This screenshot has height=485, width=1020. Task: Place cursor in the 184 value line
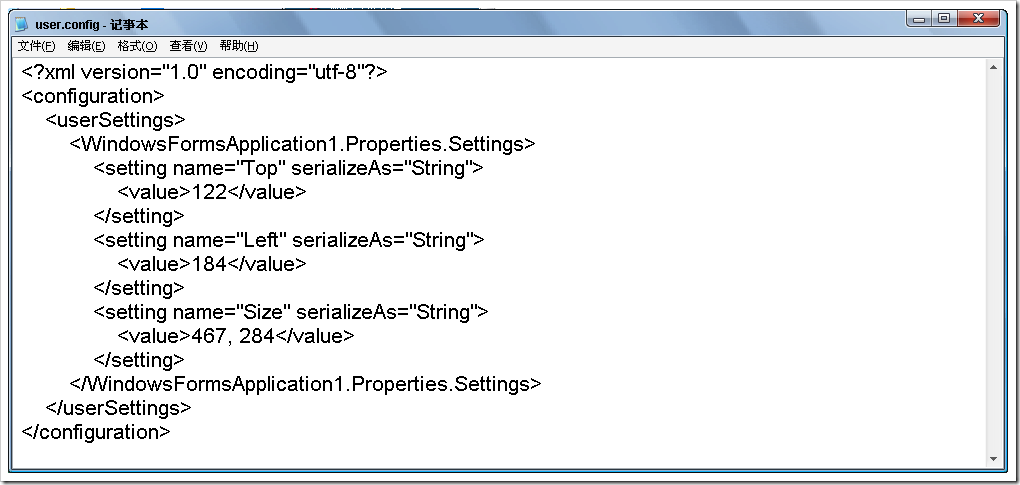pyautogui.click(x=212, y=264)
